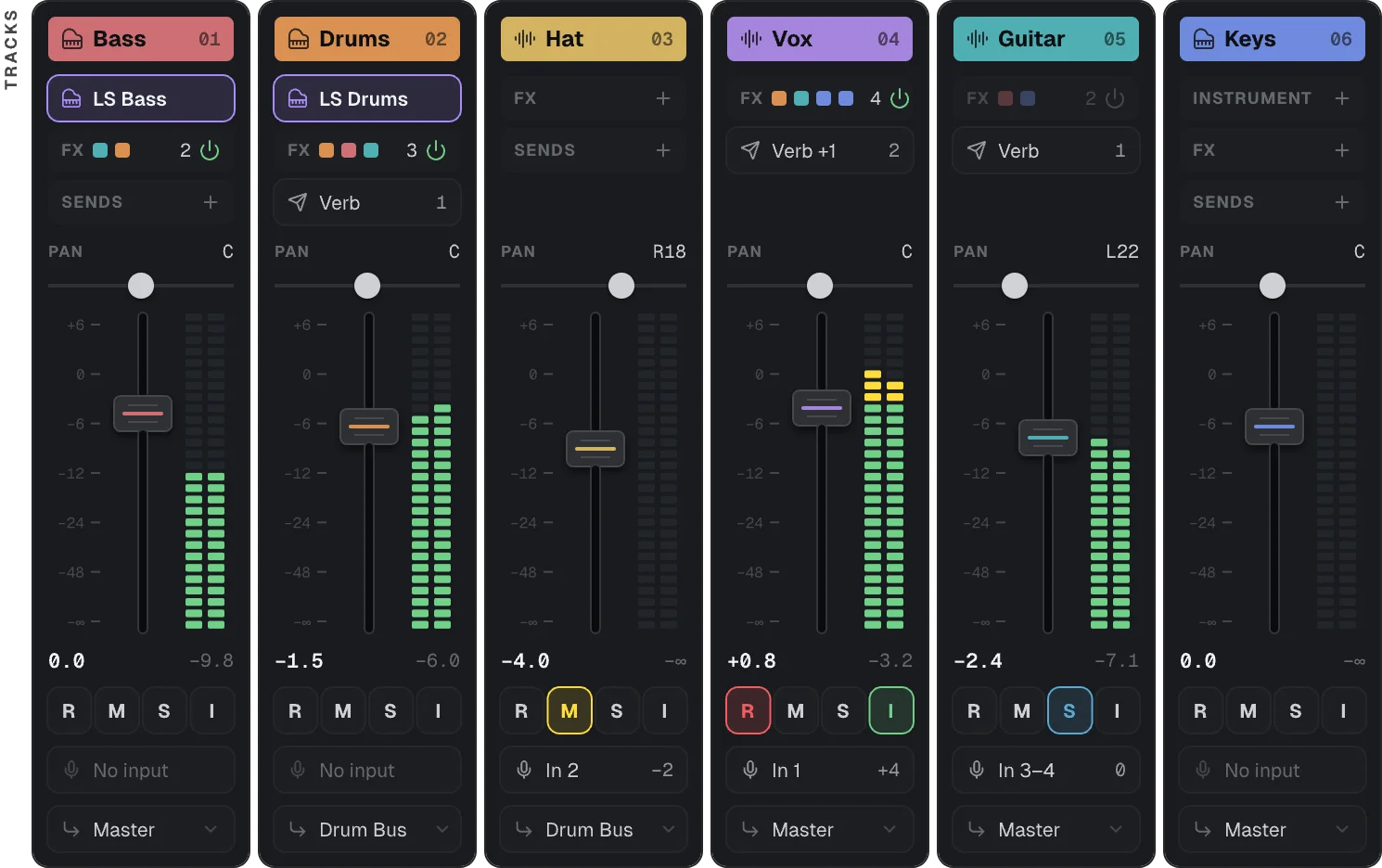Open the Bass output routing dropdown
The height and width of the screenshot is (868, 1382).
[x=141, y=829]
